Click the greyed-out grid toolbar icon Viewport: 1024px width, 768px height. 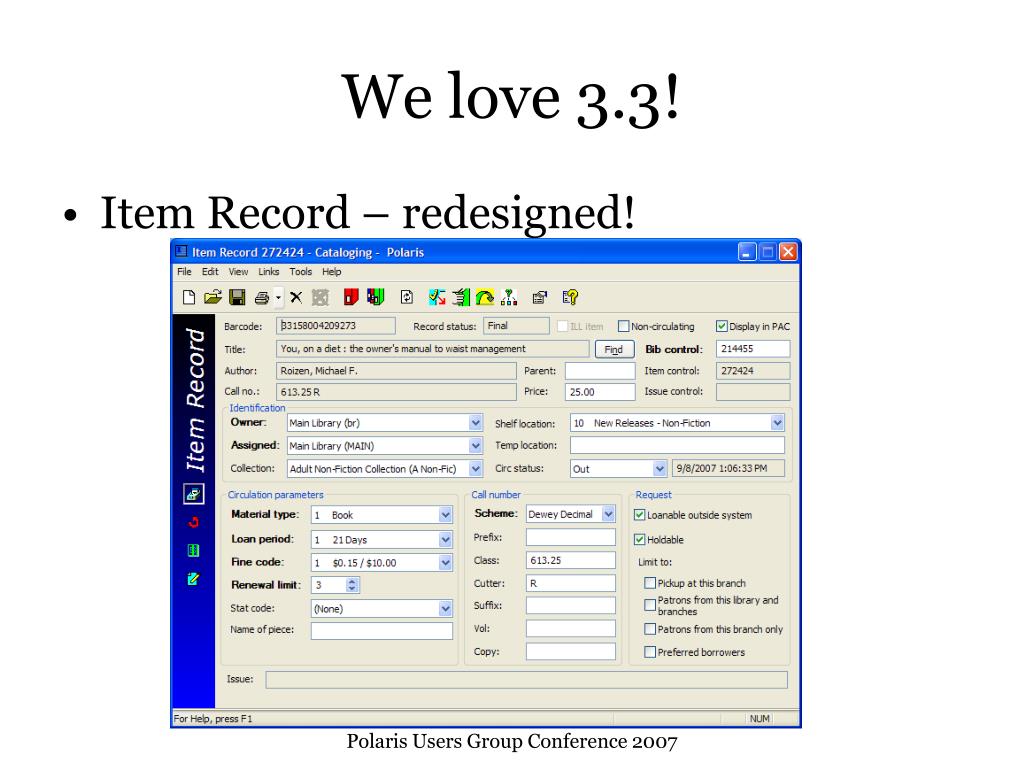[x=320, y=298]
